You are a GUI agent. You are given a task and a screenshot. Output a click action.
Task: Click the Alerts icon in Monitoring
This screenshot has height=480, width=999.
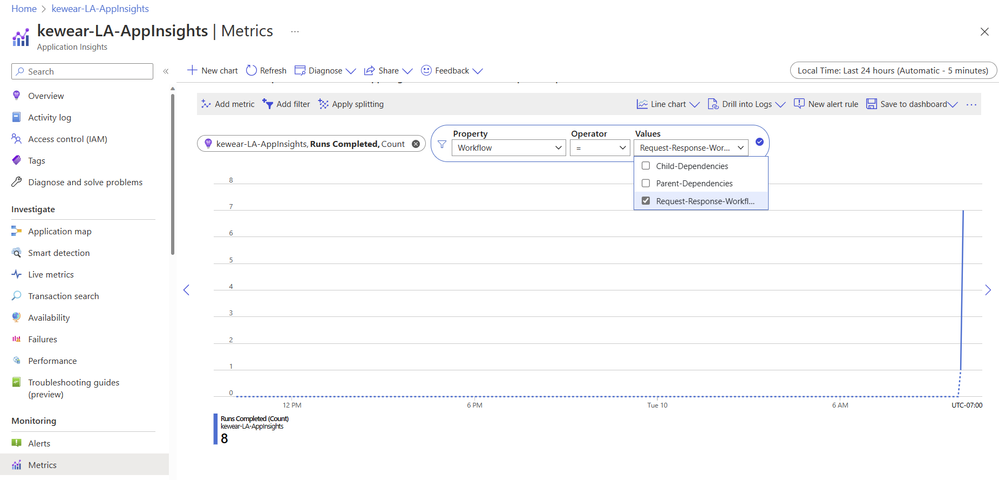(x=17, y=444)
